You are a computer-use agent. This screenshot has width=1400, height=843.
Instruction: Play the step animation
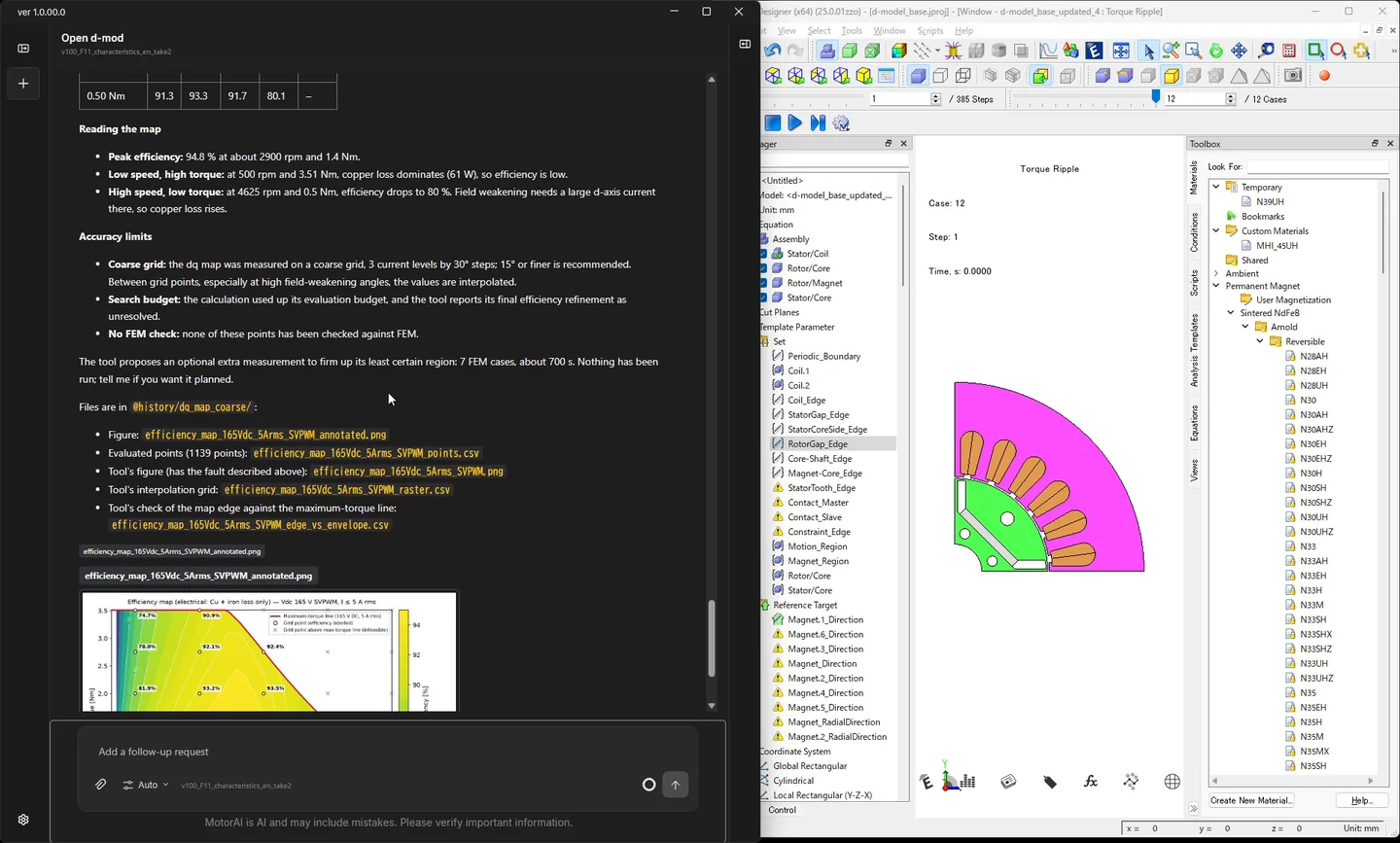(794, 123)
